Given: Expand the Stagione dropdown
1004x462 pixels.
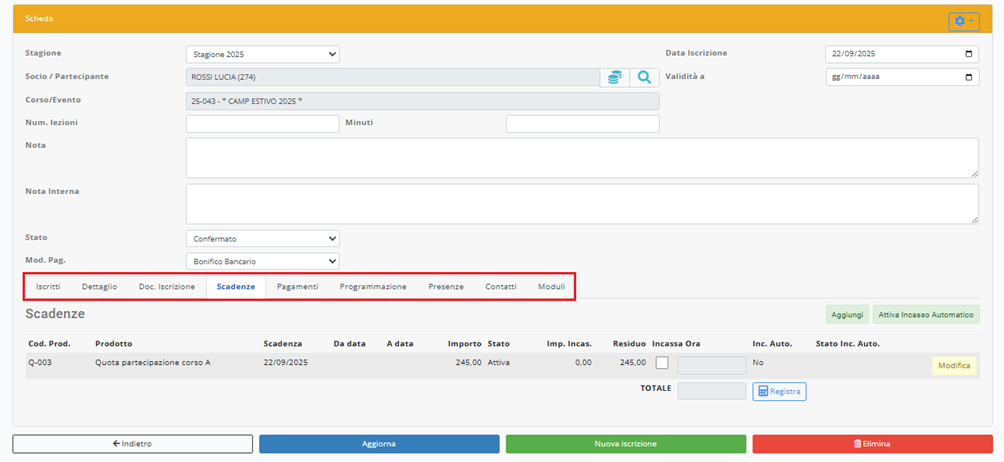Looking at the screenshot, I should 262,54.
